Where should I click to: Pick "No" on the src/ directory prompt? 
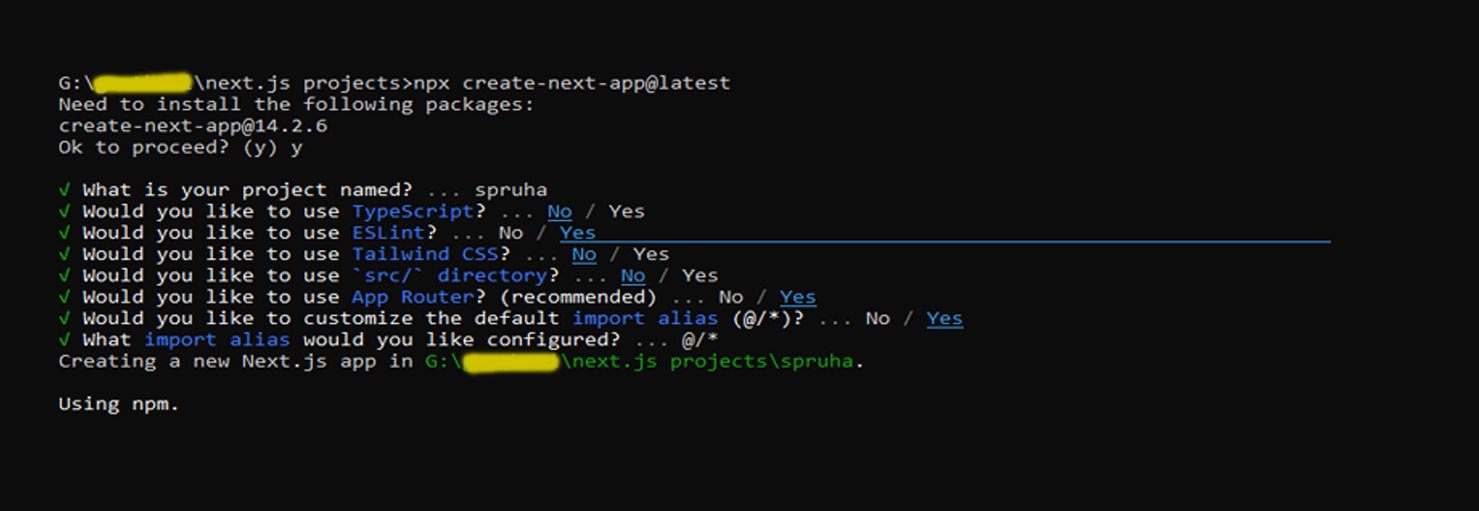(632, 276)
